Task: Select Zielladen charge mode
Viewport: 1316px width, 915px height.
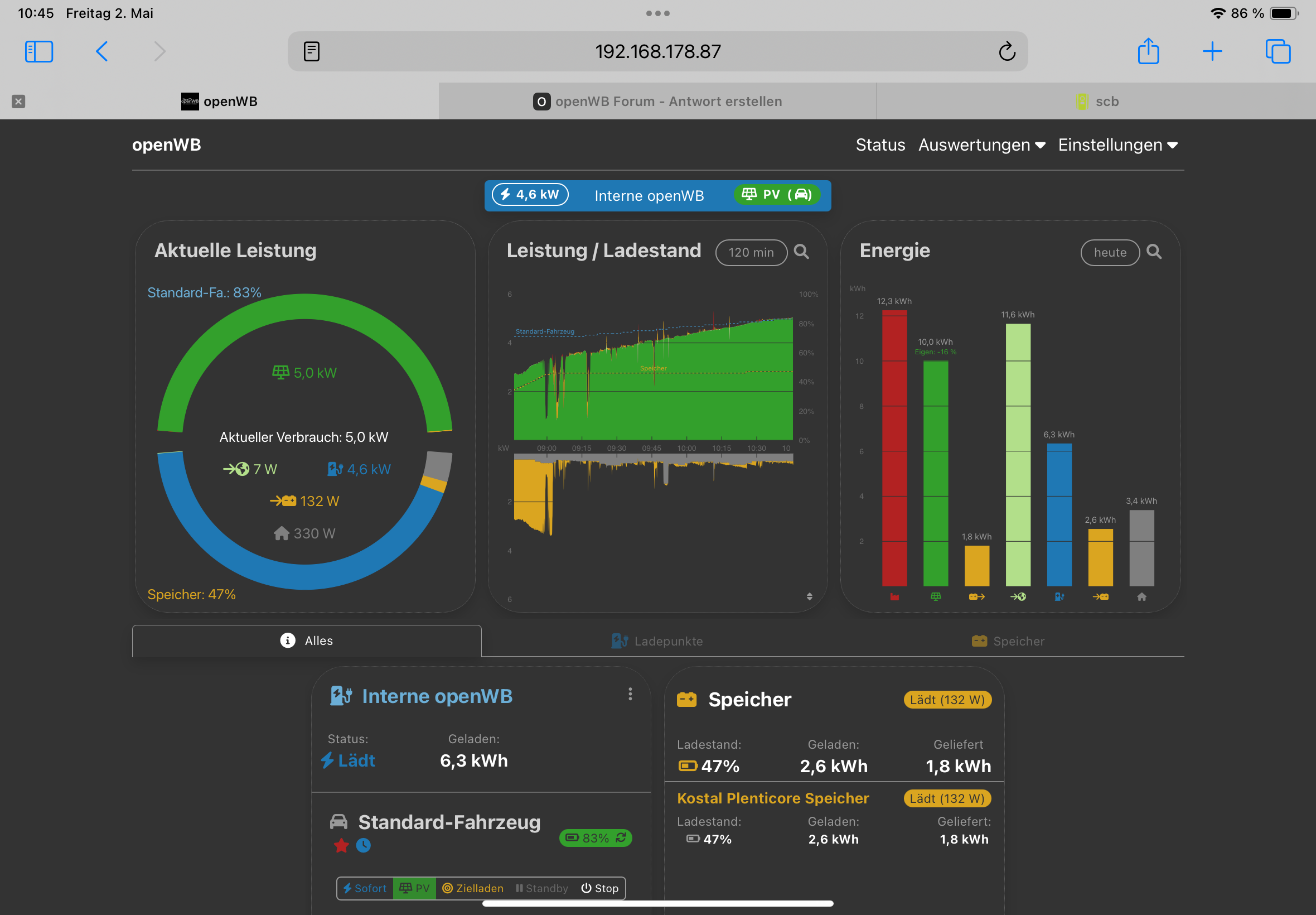Action: click(473, 888)
